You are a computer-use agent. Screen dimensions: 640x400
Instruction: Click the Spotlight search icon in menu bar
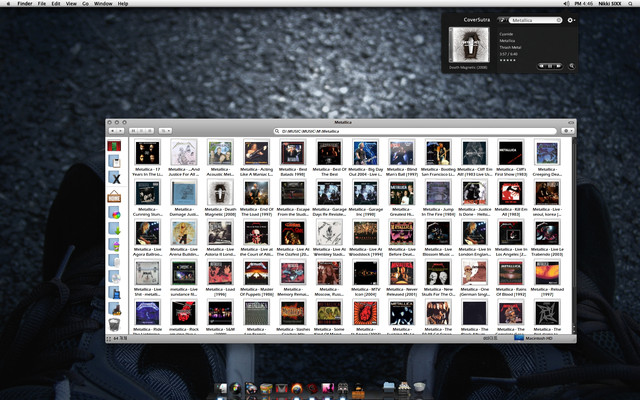click(631, 4)
